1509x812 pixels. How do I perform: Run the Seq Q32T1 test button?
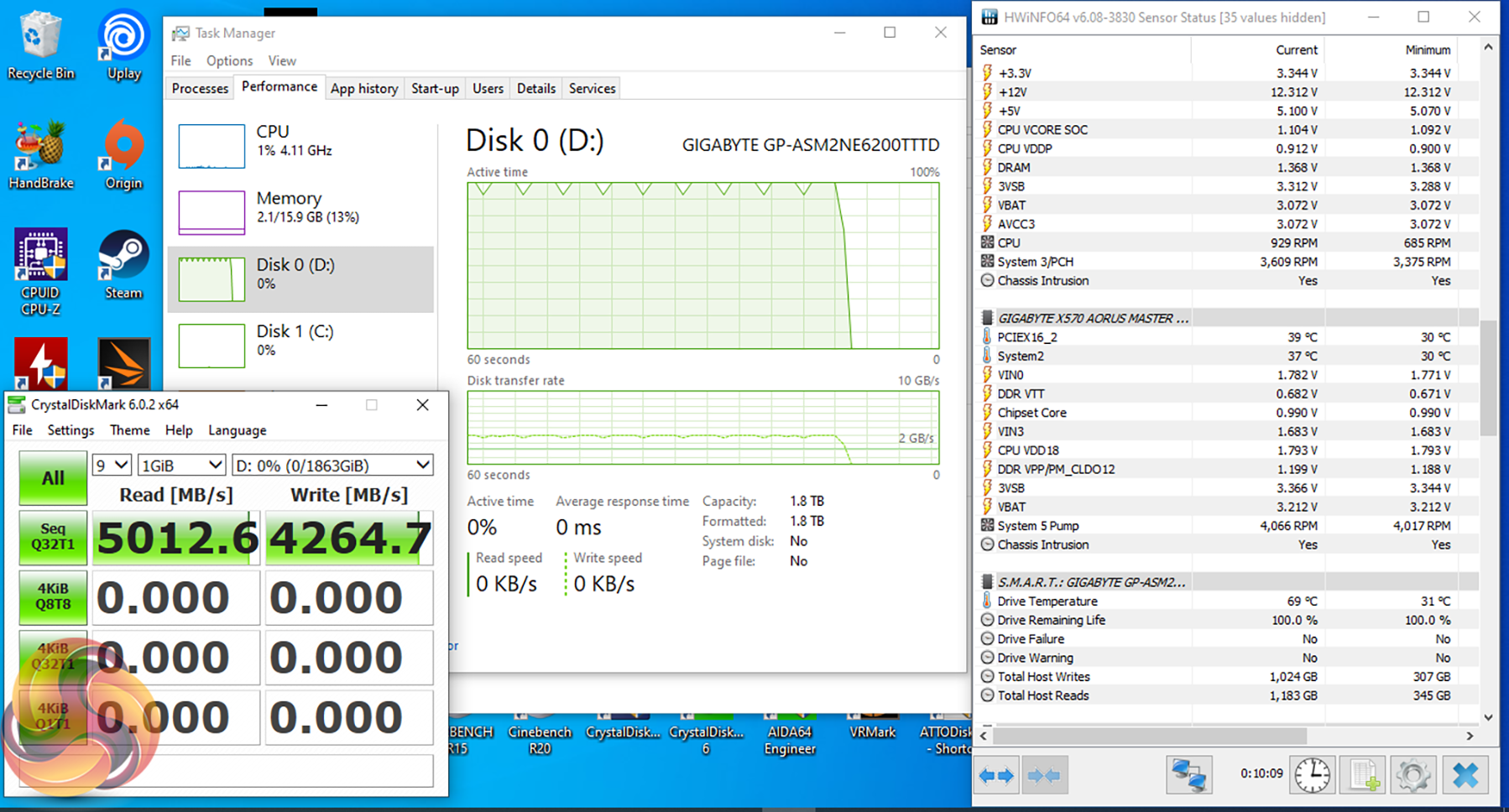coord(53,538)
